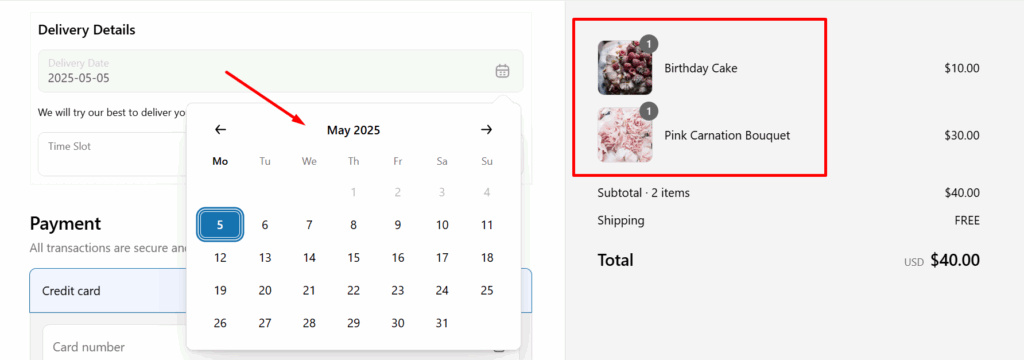Choose May 11 on the Sunday column
The width and height of the screenshot is (1024, 360).
pyautogui.click(x=487, y=225)
